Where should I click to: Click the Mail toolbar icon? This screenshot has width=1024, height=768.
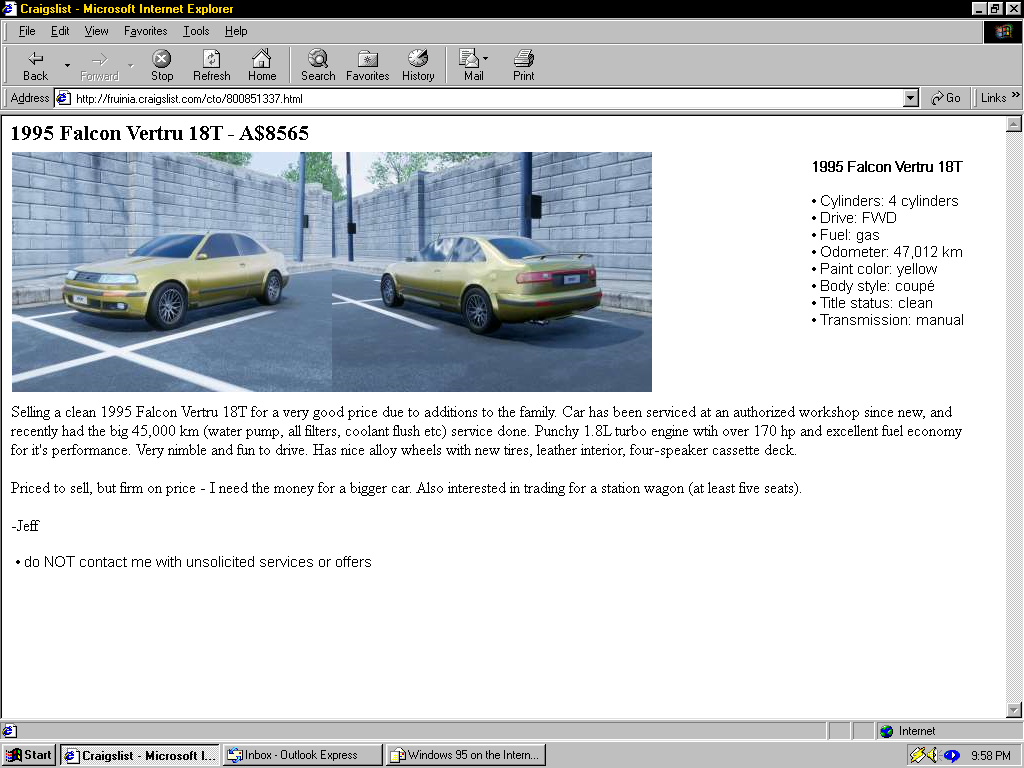(470, 65)
